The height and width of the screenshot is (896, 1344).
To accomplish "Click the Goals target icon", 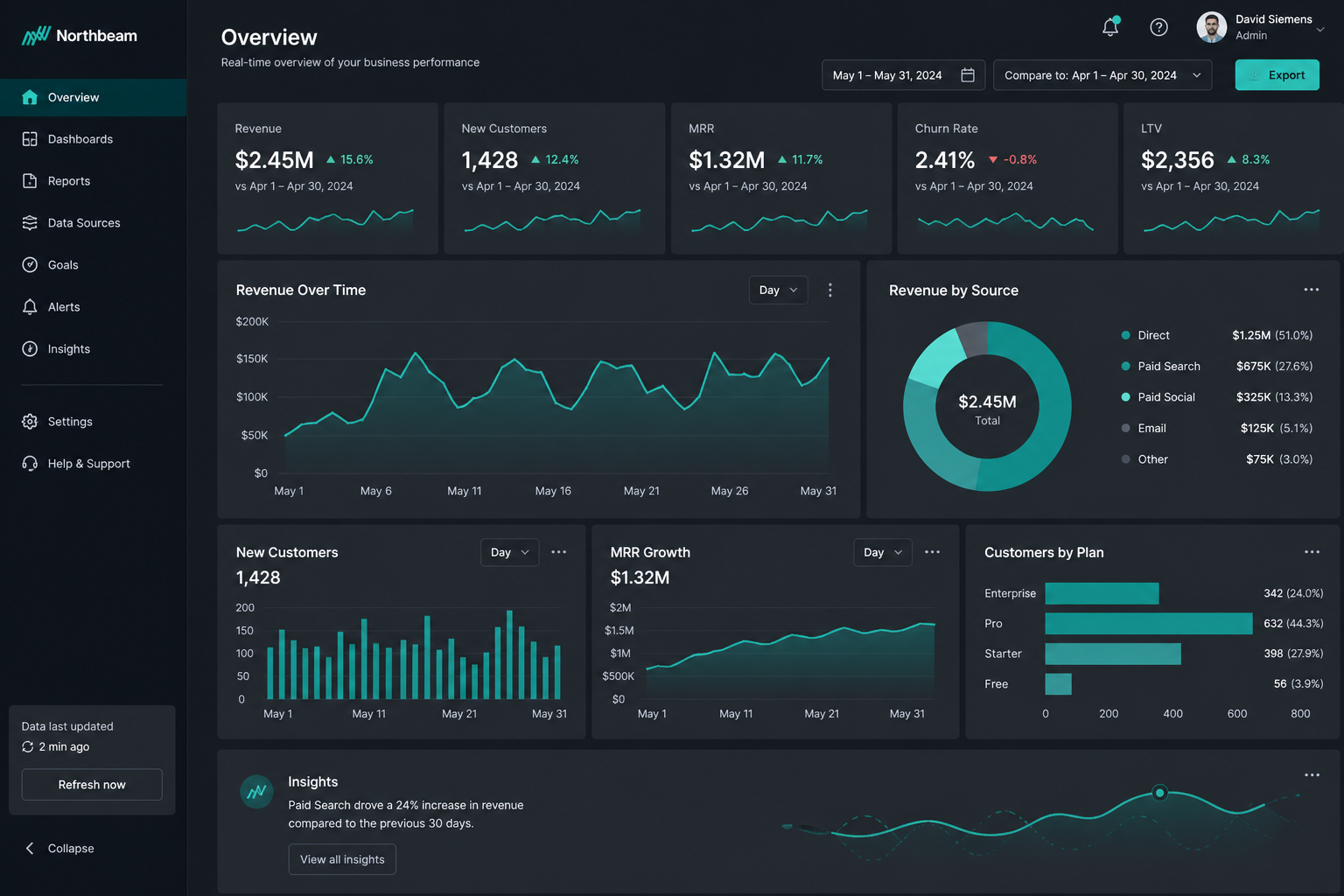I will [x=30, y=265].
